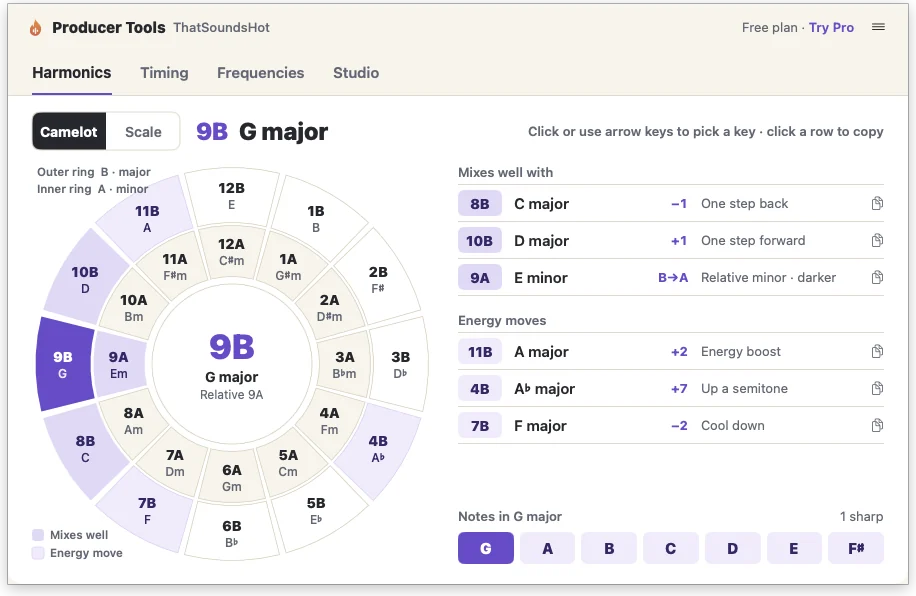Select 1B B wheel segment
The width and height of the screenshot is (916, 596).
click(315, 219)
